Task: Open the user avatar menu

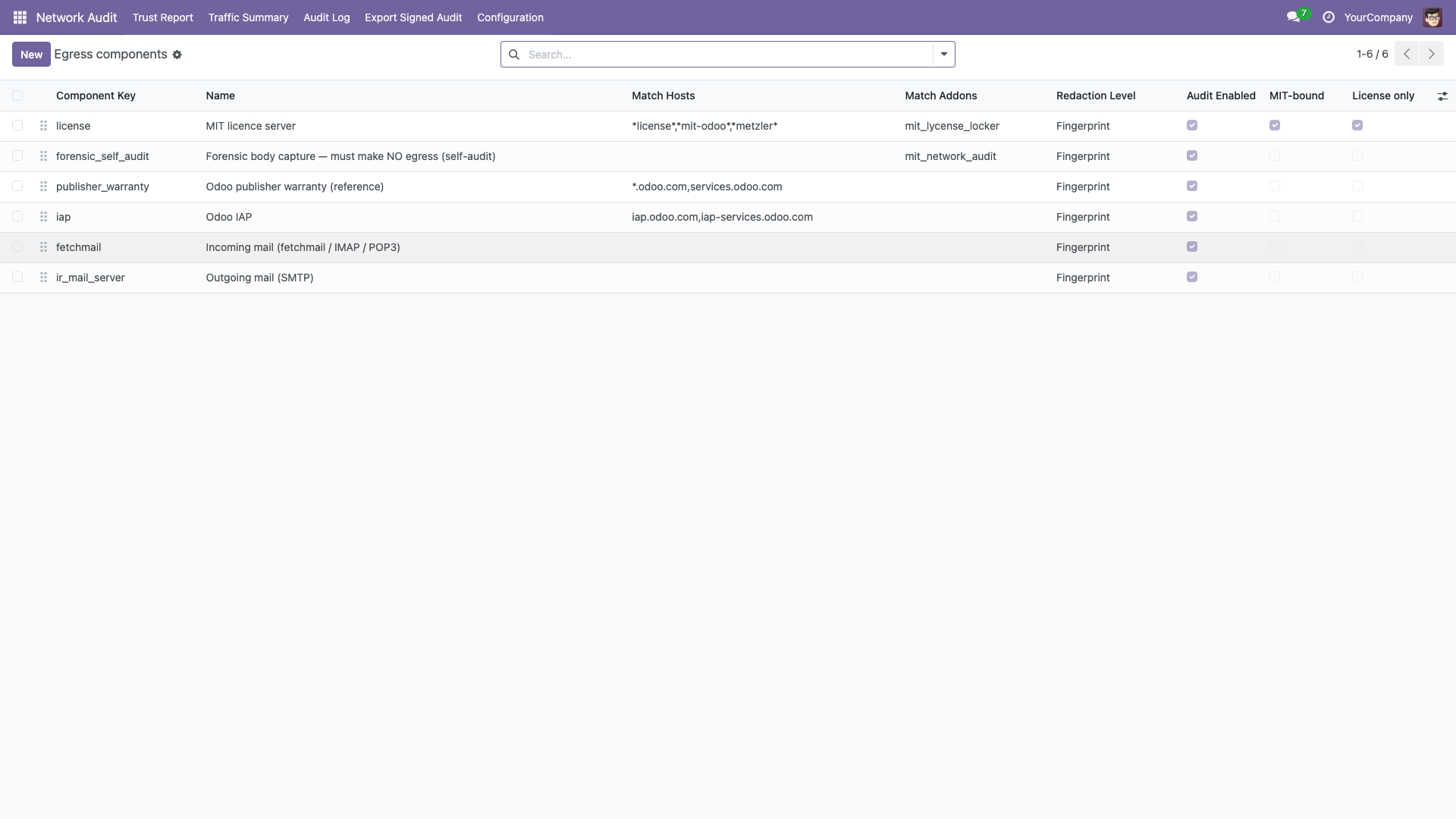Action: coord(1432,17)
